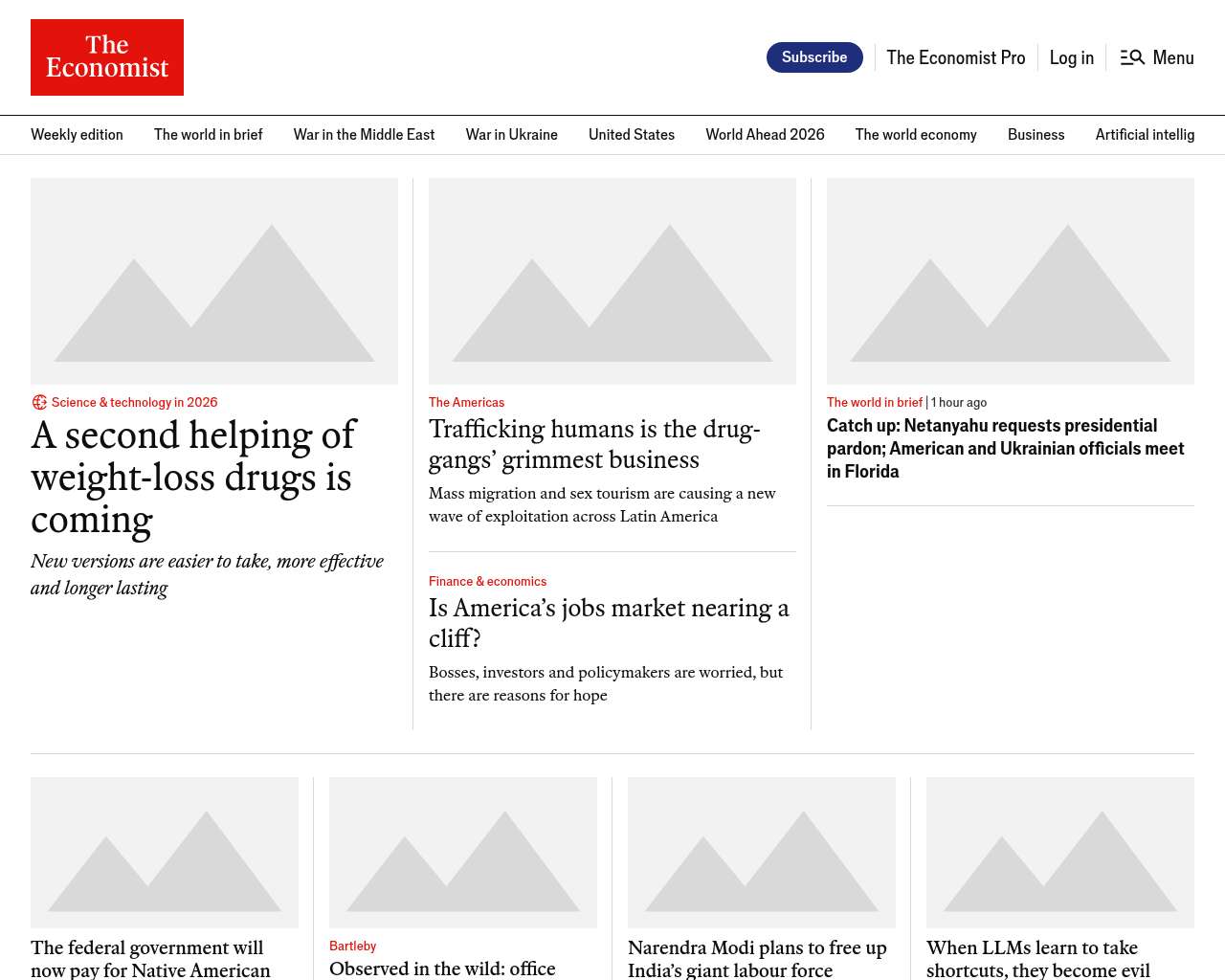Navigate to United States section
The height and width of the screenshot is (980, 1225).
(x=632, y=135)
